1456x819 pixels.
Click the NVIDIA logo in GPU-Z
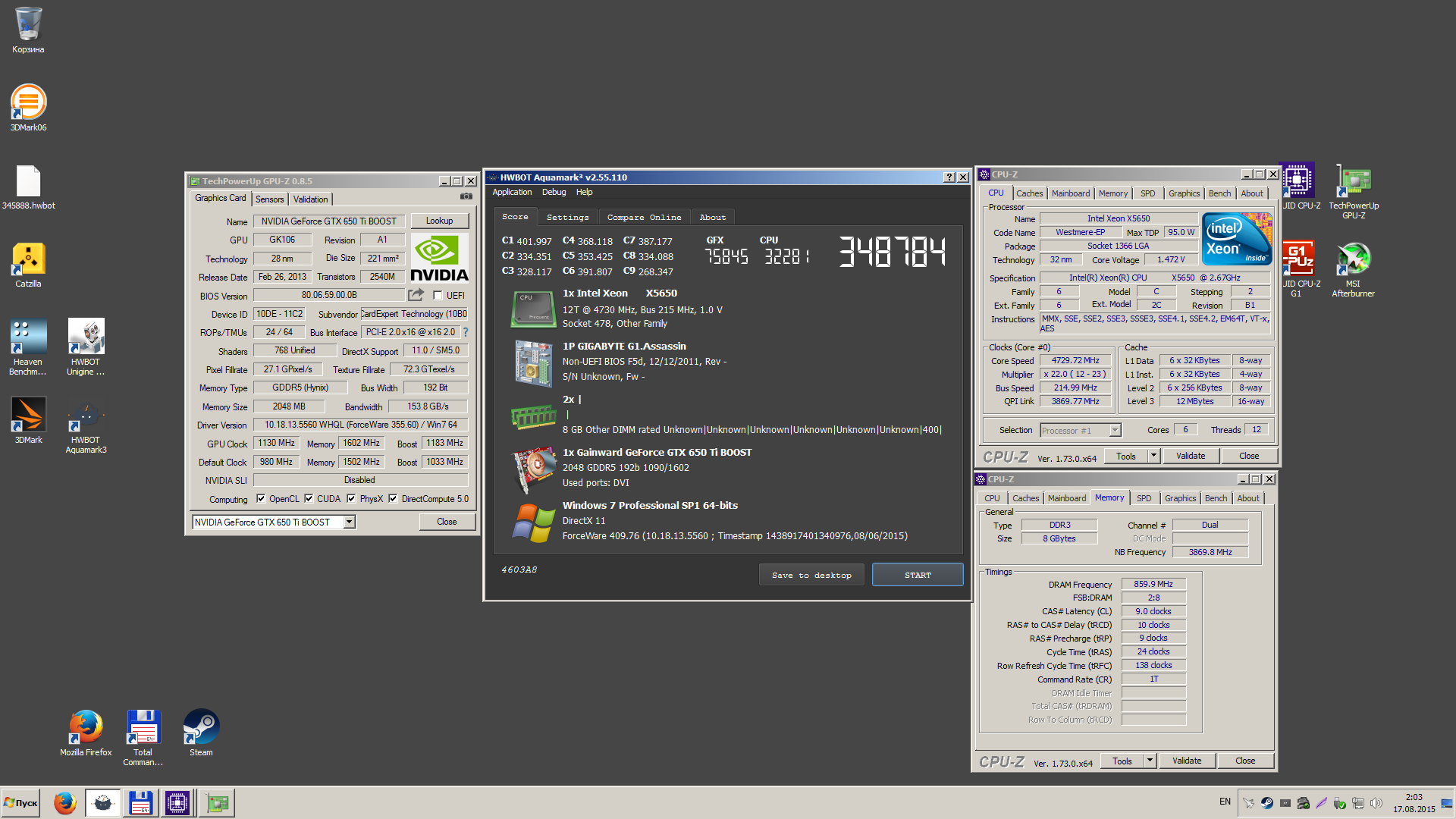tap(439, 258)
